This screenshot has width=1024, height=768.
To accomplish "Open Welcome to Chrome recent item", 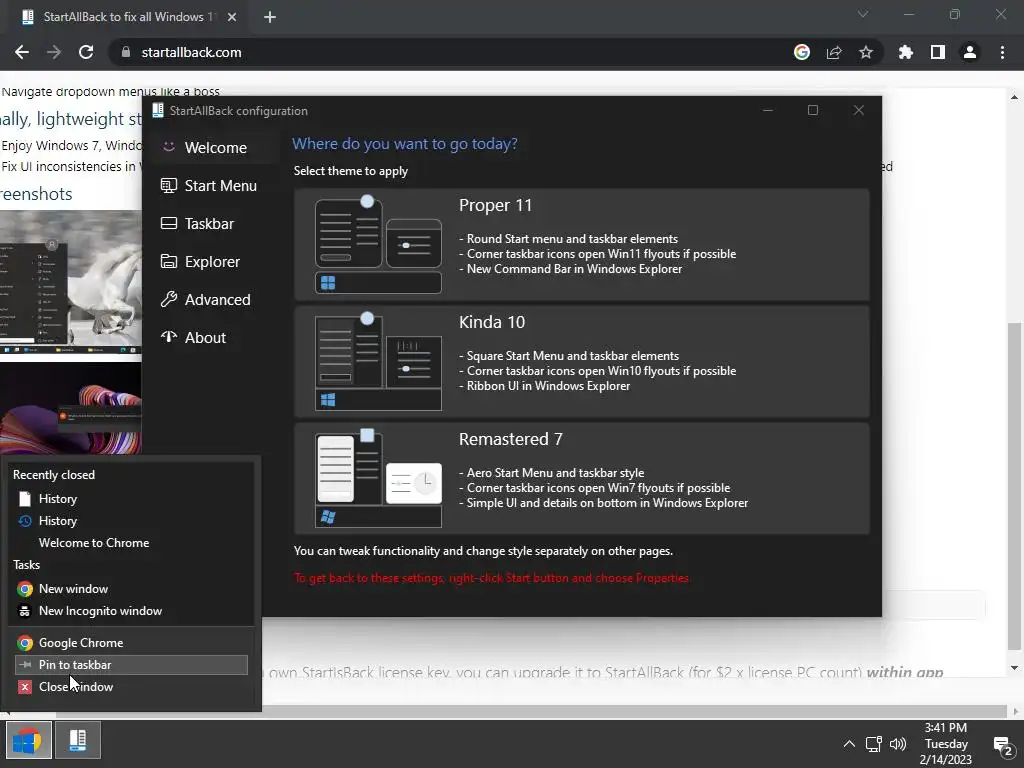I will (131, 543).
